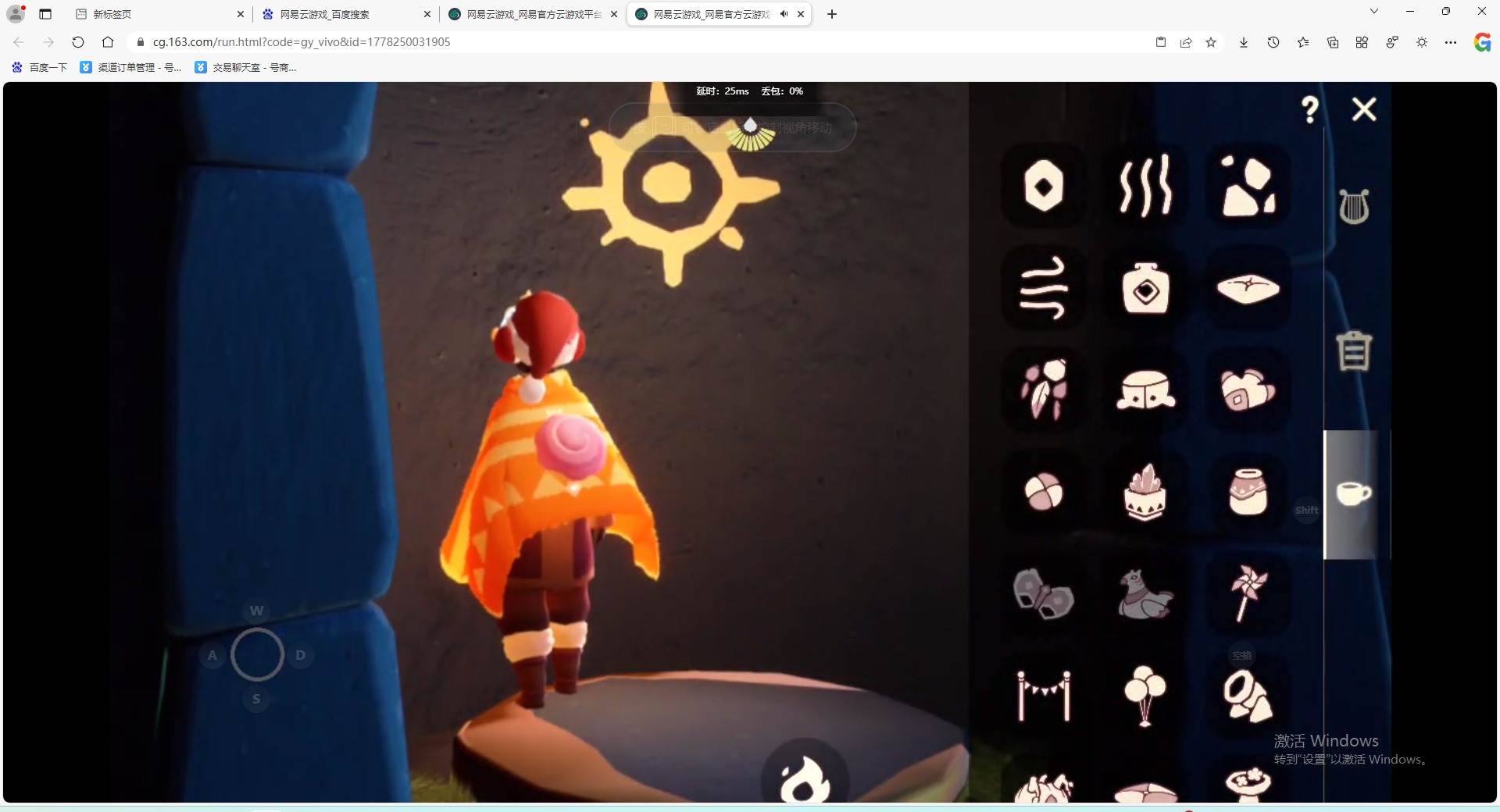Select the balloon bunch item
Image resolution: width=1500 pixels, height=812 pixels.
1145,696
